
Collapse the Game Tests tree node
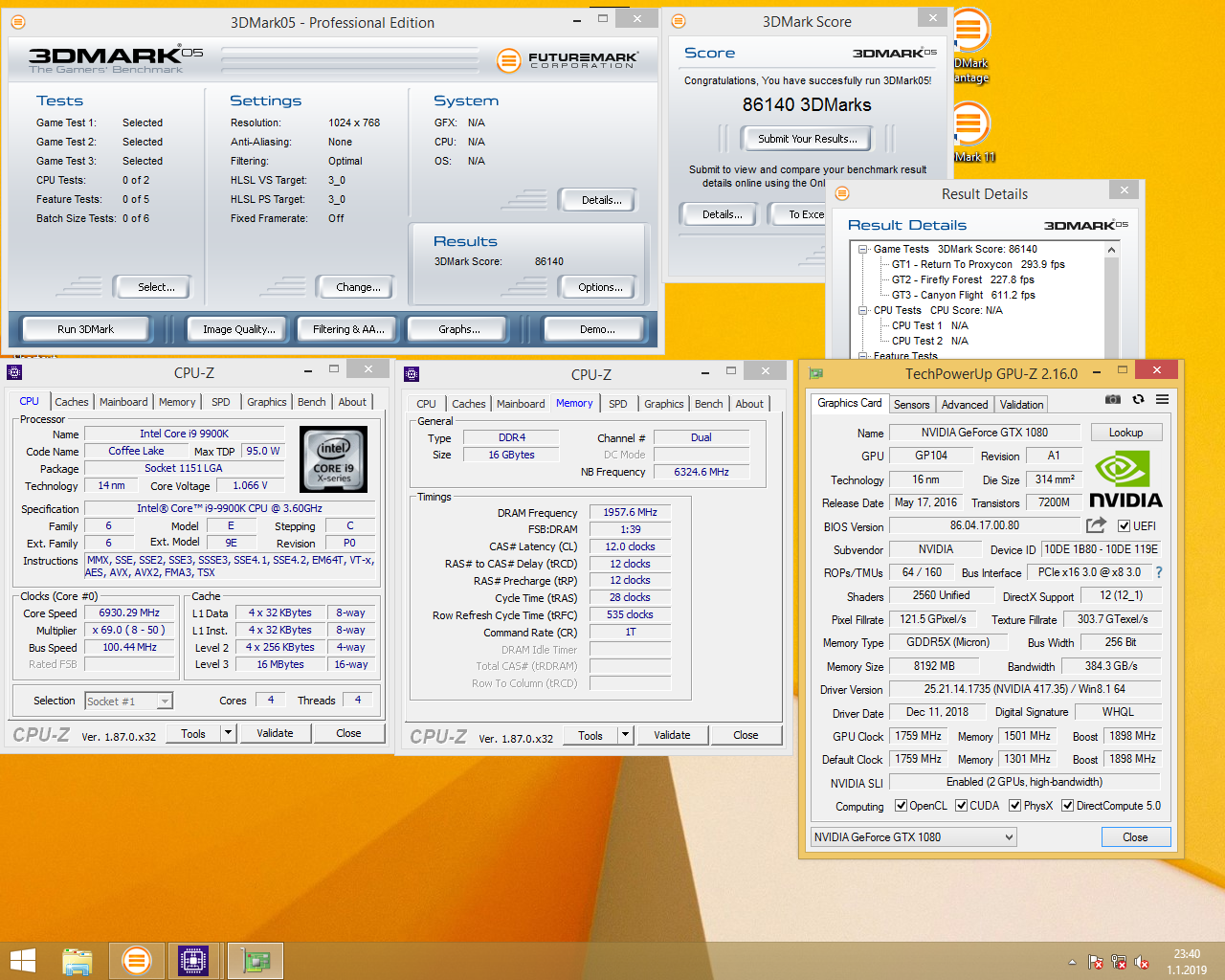(x=862, y=249)
